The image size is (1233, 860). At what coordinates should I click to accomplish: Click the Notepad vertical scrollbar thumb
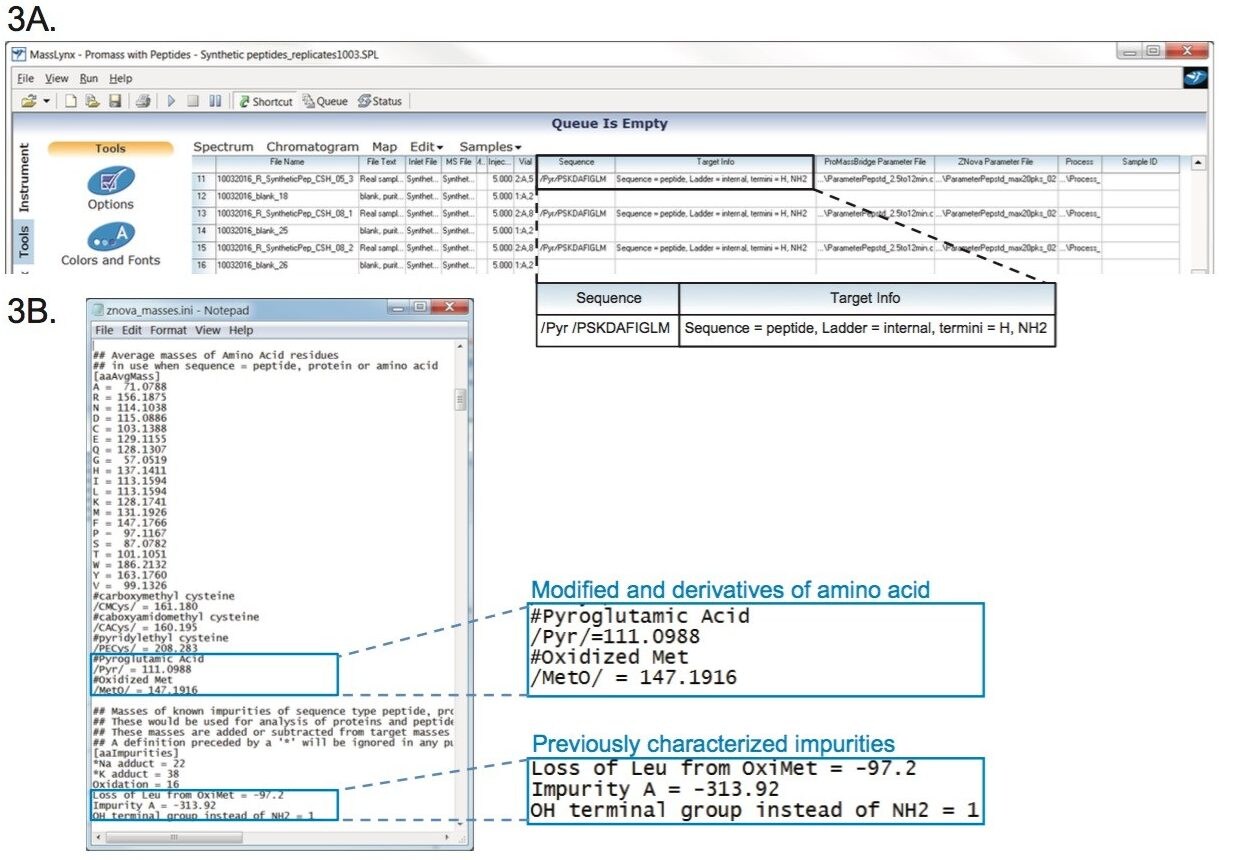click(460, 398)
